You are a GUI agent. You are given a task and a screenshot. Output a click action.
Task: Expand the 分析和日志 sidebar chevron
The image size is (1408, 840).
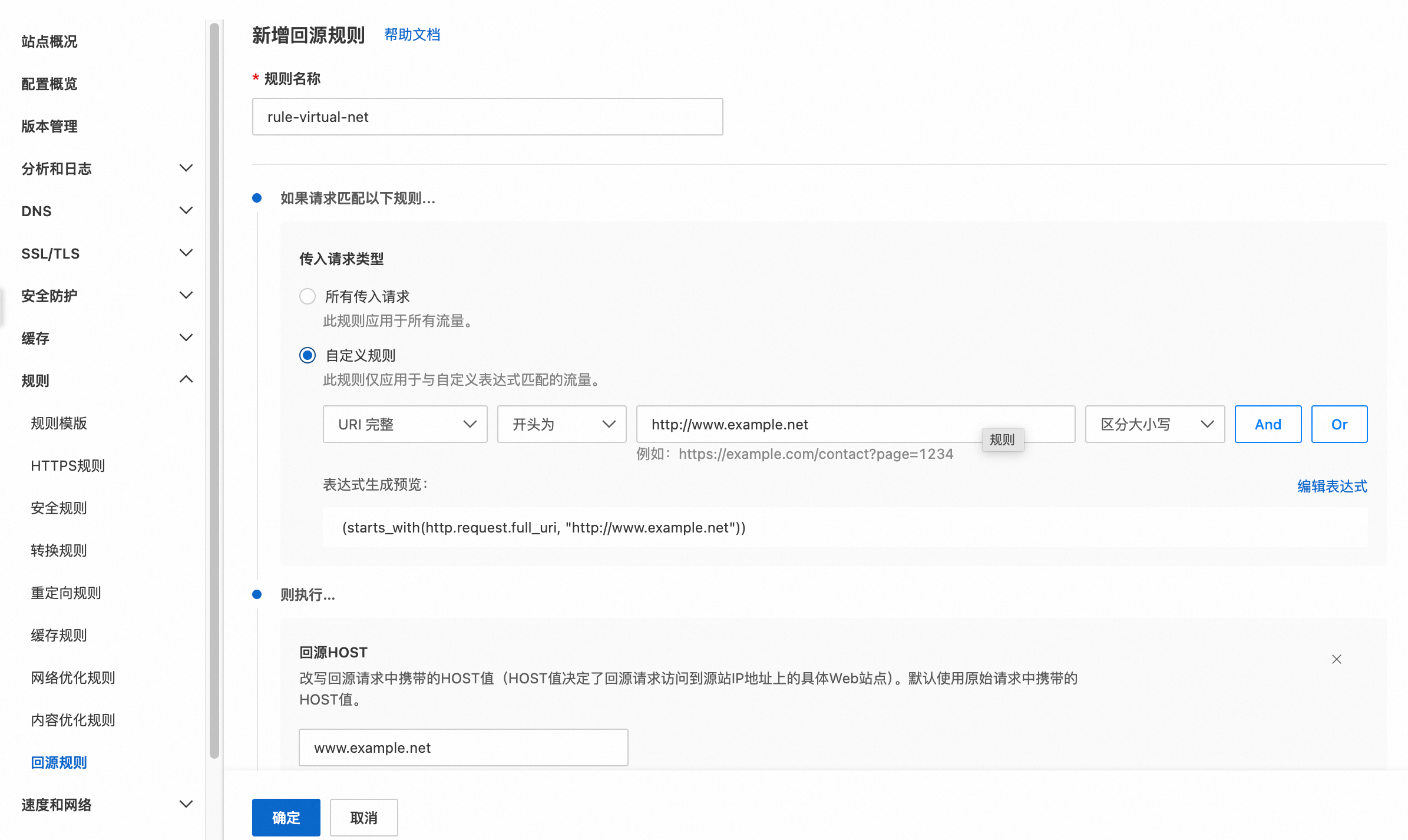[x=186, y=168]
